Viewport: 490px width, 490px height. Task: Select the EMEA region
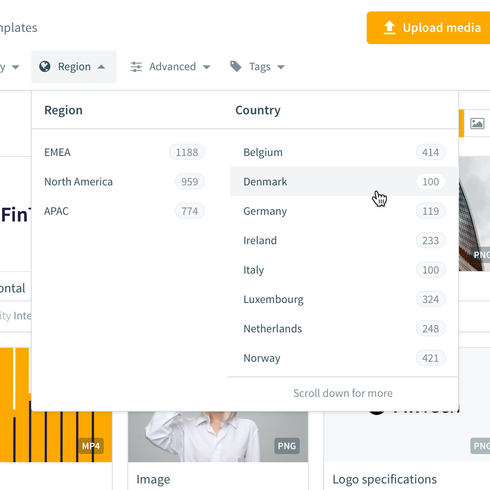pos(124,152)
